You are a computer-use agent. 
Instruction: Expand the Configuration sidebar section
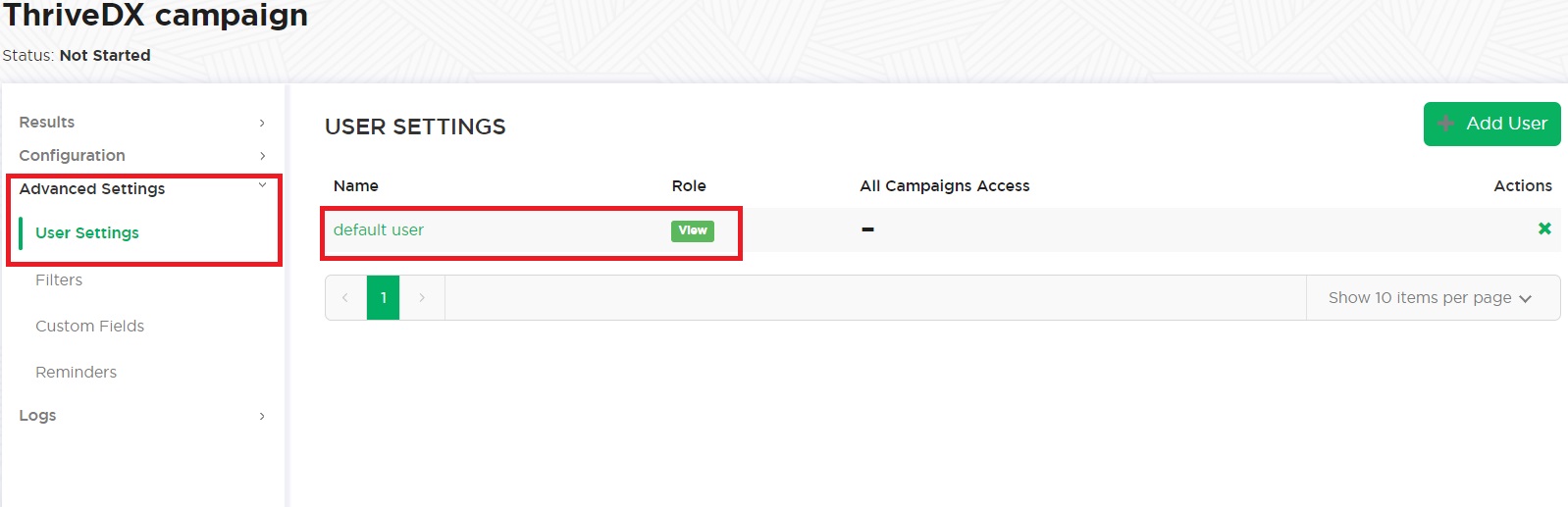[x=142, y=155]
